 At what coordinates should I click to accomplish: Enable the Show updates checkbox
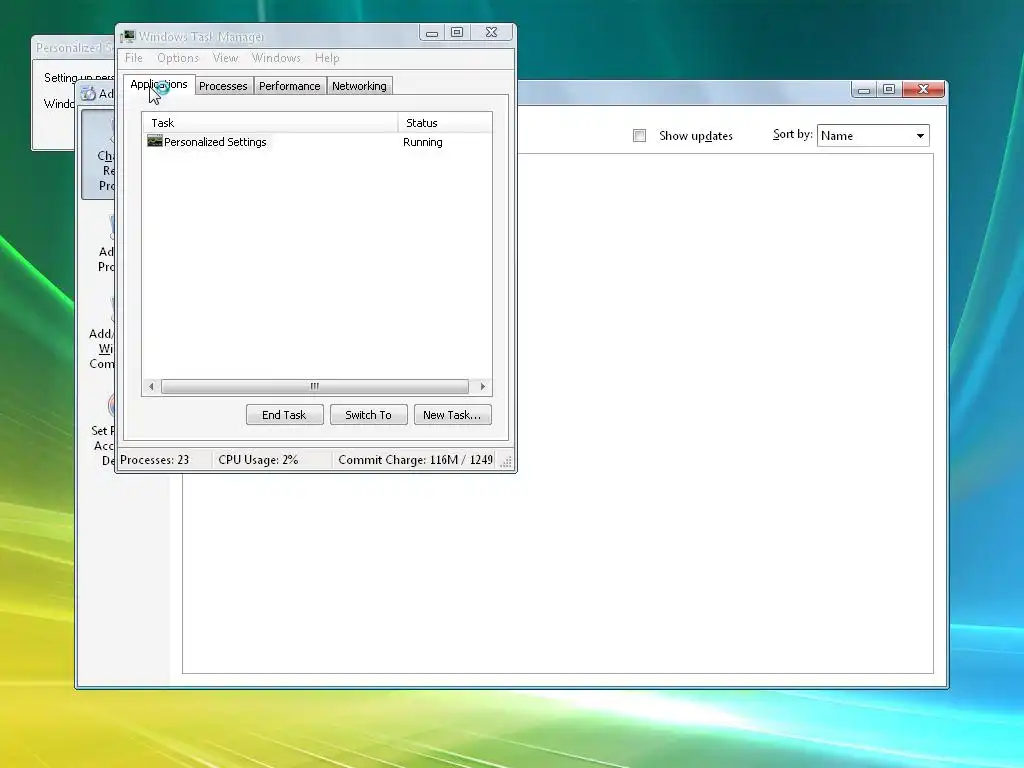pyautogui.click(x=639, y=136)
